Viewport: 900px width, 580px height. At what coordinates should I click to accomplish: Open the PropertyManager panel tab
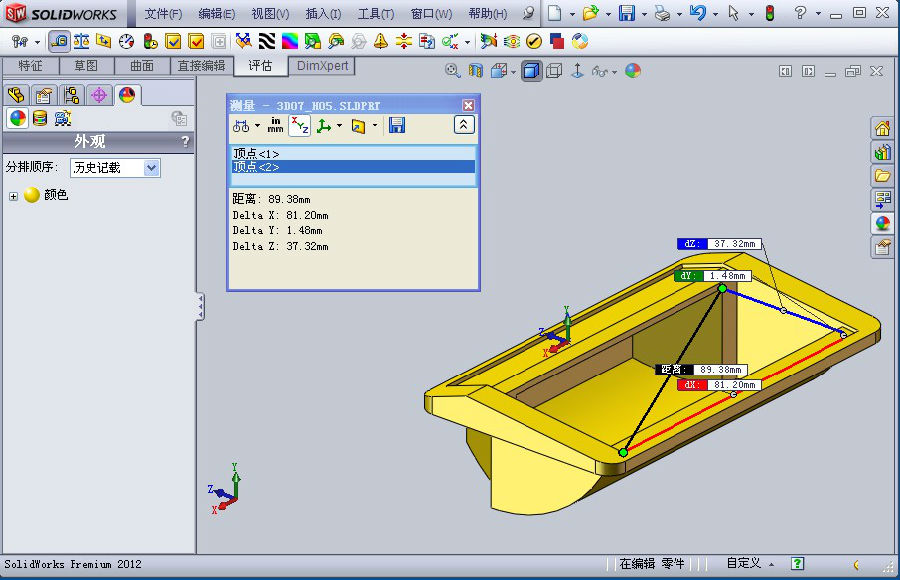point(43,95)
